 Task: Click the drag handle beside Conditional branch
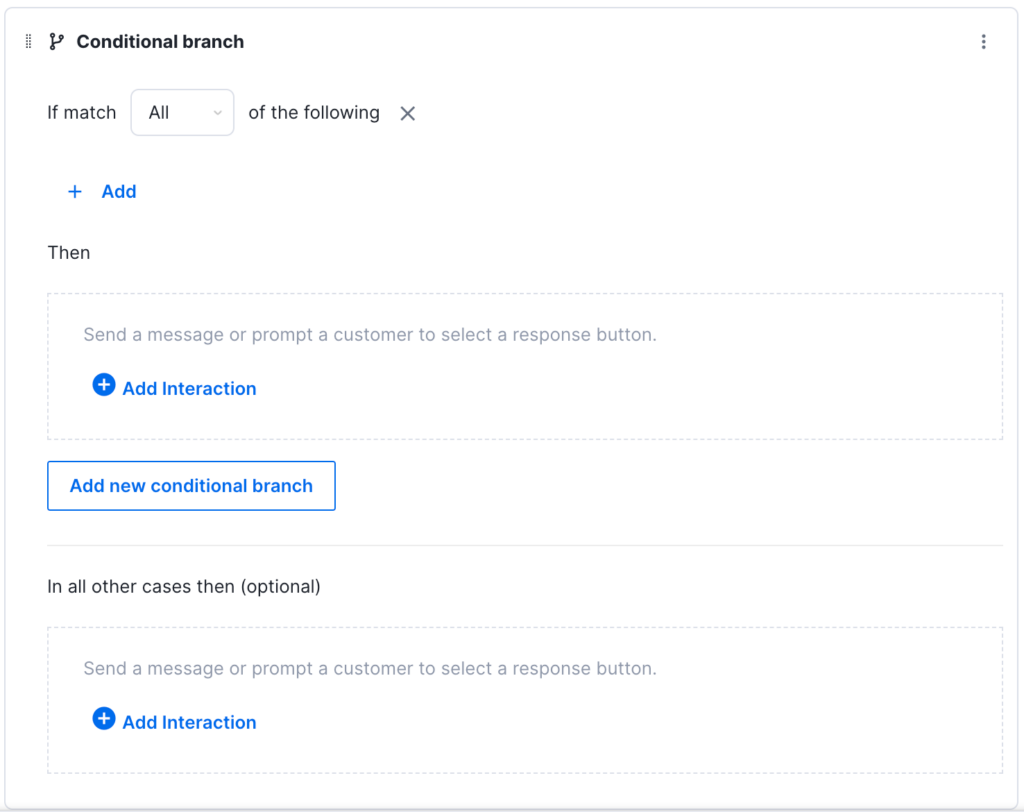(28, 42)
